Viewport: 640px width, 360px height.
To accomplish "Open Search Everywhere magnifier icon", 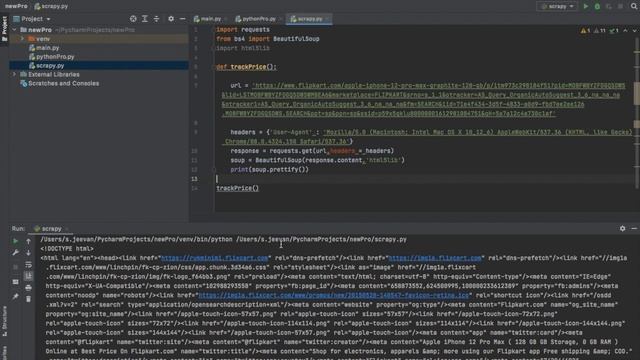I will pyautogui.click(x=634, y=6).
